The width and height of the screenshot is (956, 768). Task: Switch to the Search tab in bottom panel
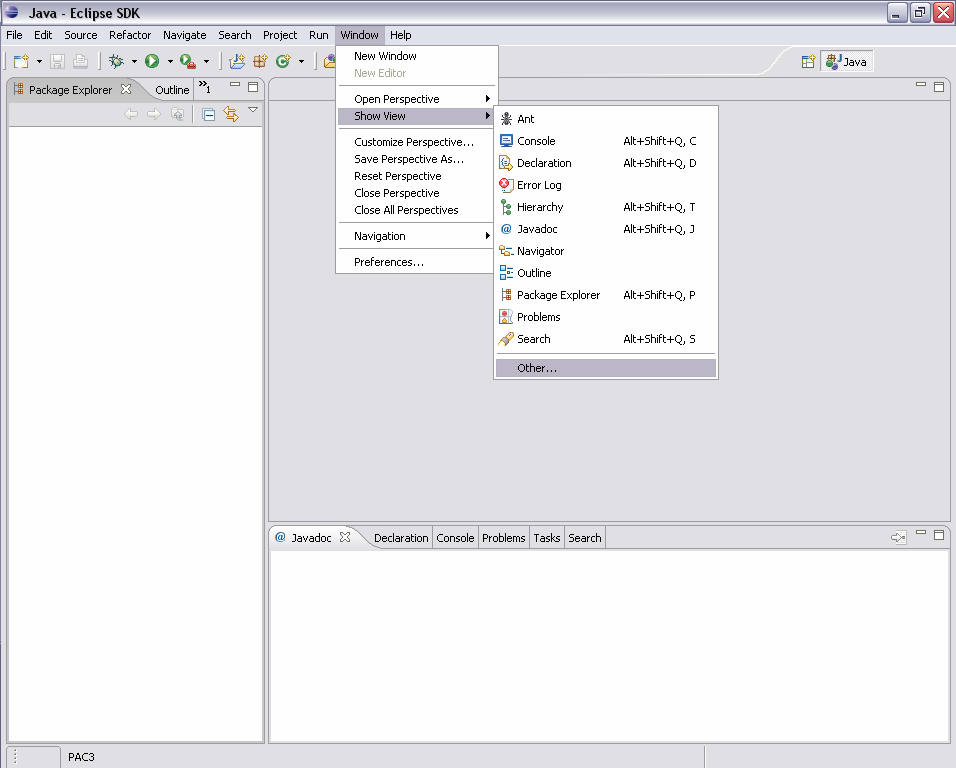585,538
